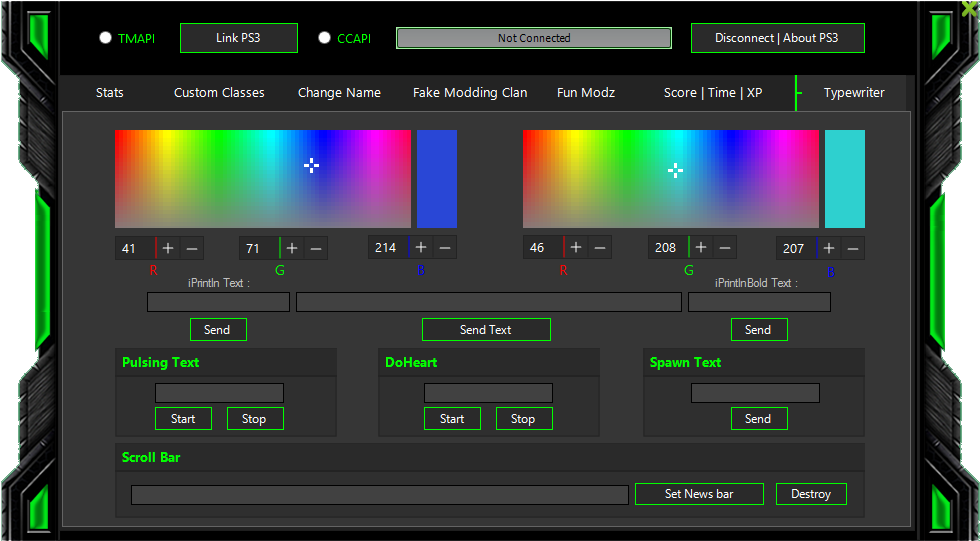Stop the DoHeart effect
The image size is (980, 541).
click(523, 419)
